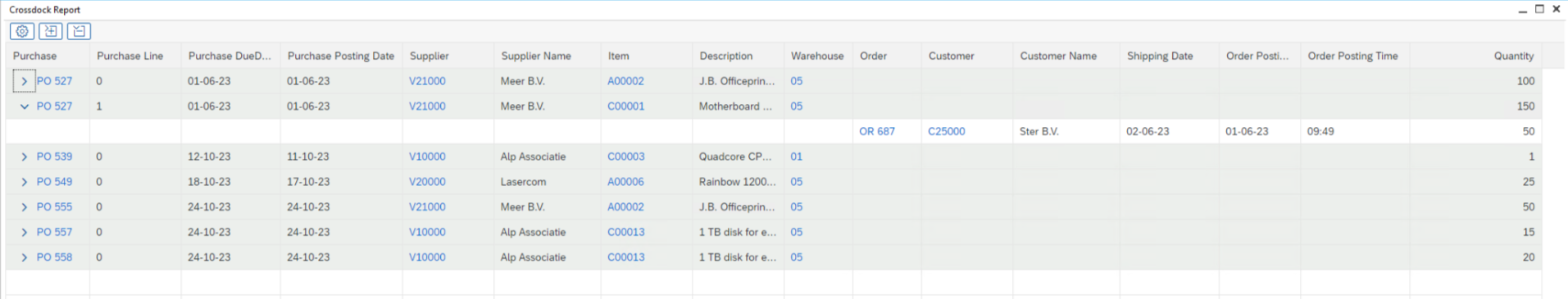Click the Quantity column header

click(1513, 56)
